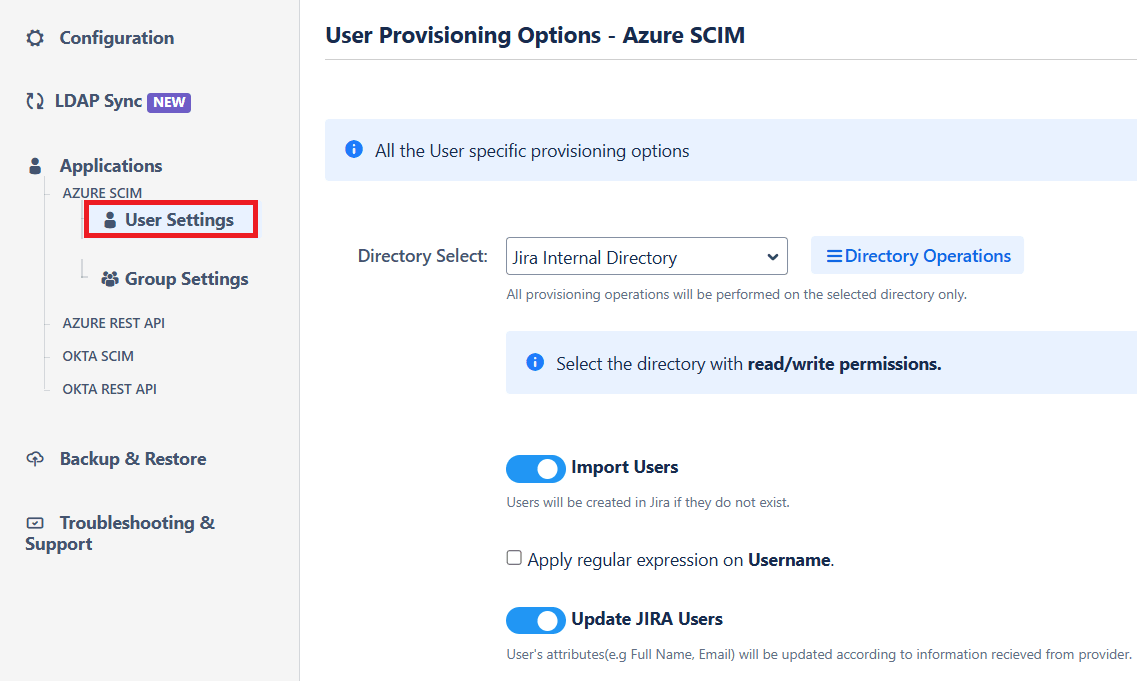Select Group Settings under Azure SCIM
1137x681 pixels.
click(x=186, y=278)
